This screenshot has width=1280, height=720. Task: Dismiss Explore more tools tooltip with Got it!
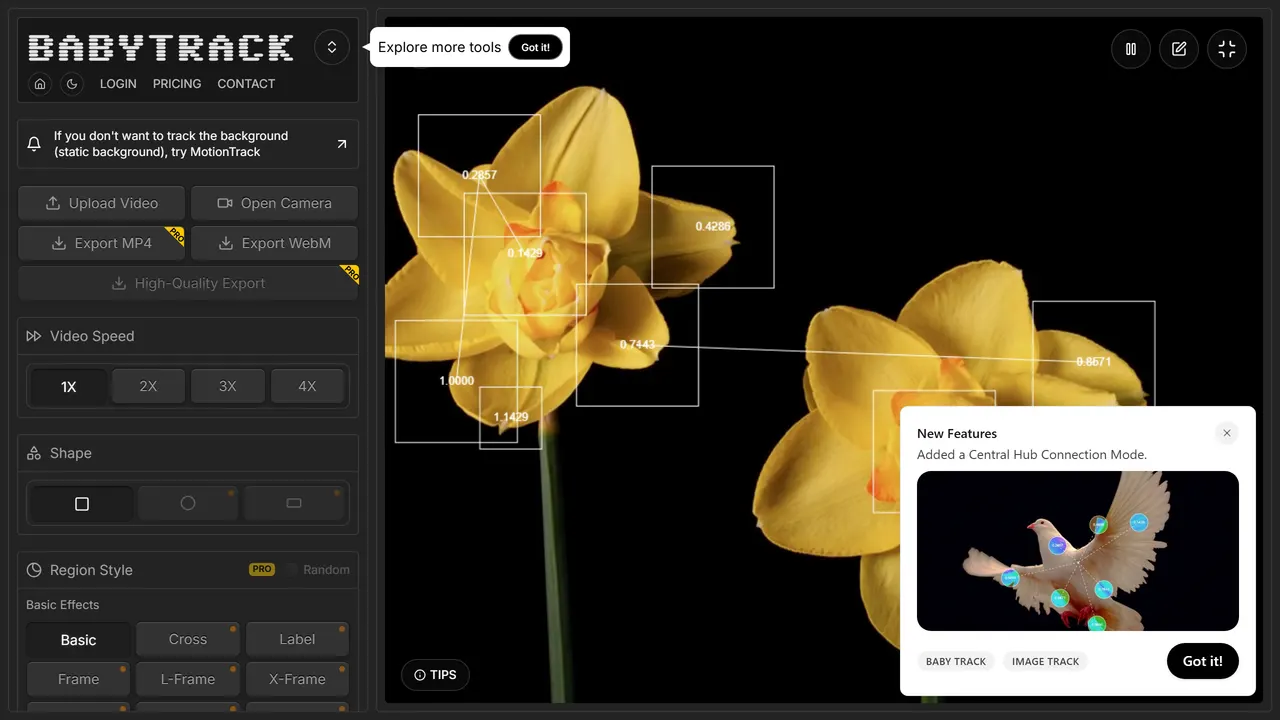coord(535,47)
